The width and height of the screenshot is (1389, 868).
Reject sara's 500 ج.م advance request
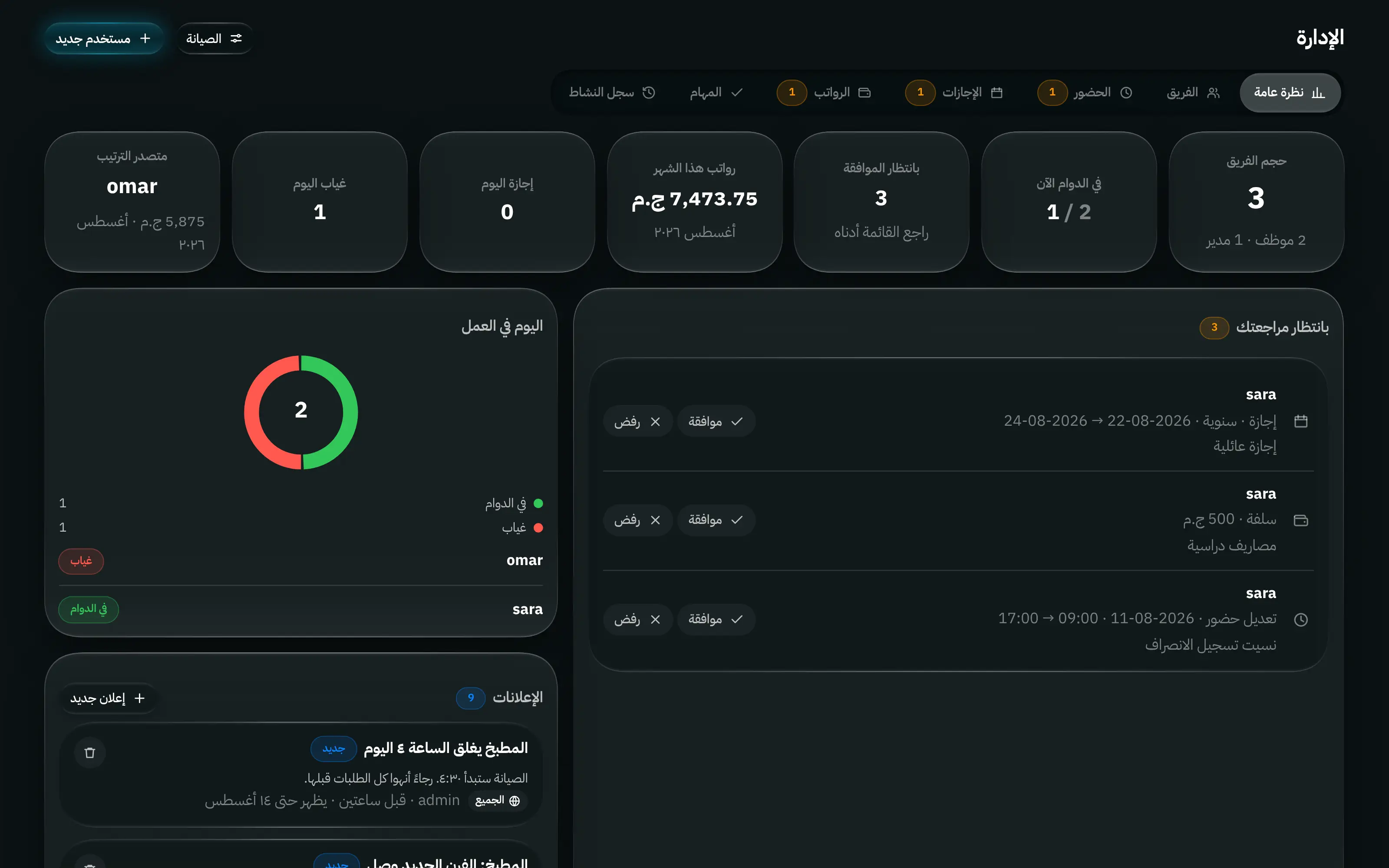tap(637, 520)
